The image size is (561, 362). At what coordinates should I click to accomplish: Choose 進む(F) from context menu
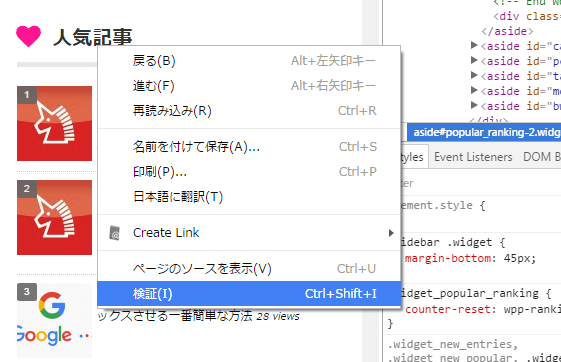[x=249, y=86]
